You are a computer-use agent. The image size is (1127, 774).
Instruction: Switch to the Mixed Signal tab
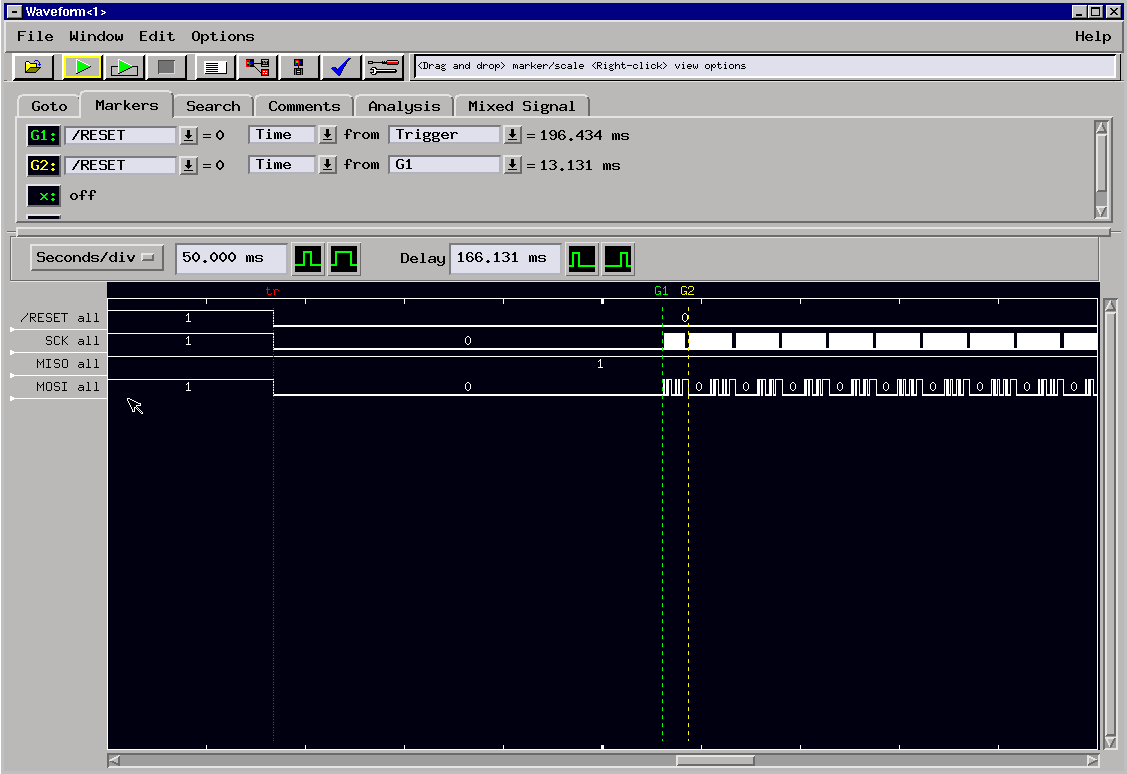coord(522,106)
